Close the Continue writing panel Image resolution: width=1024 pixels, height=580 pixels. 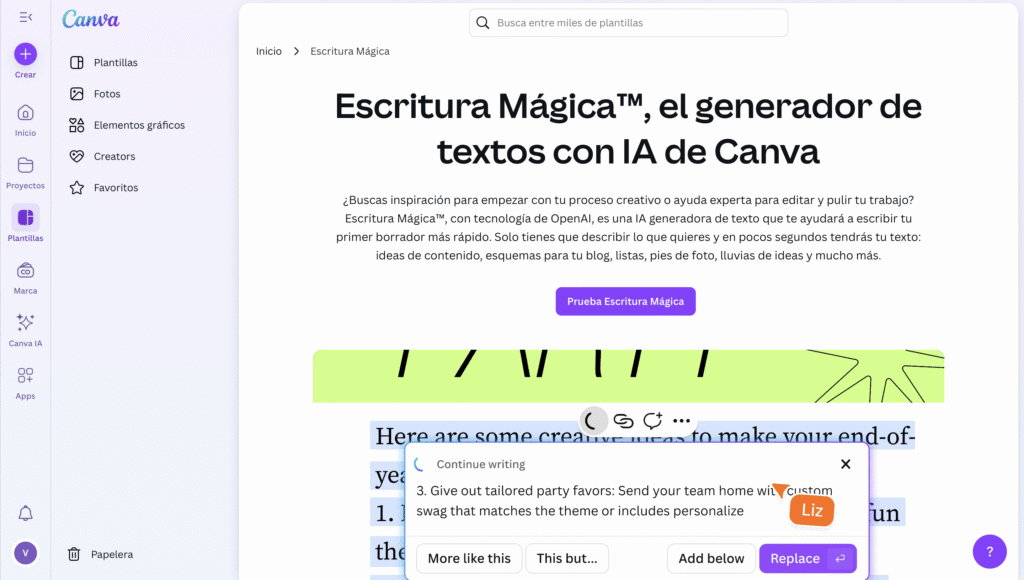pyautogui.click(x=846, y=464)
